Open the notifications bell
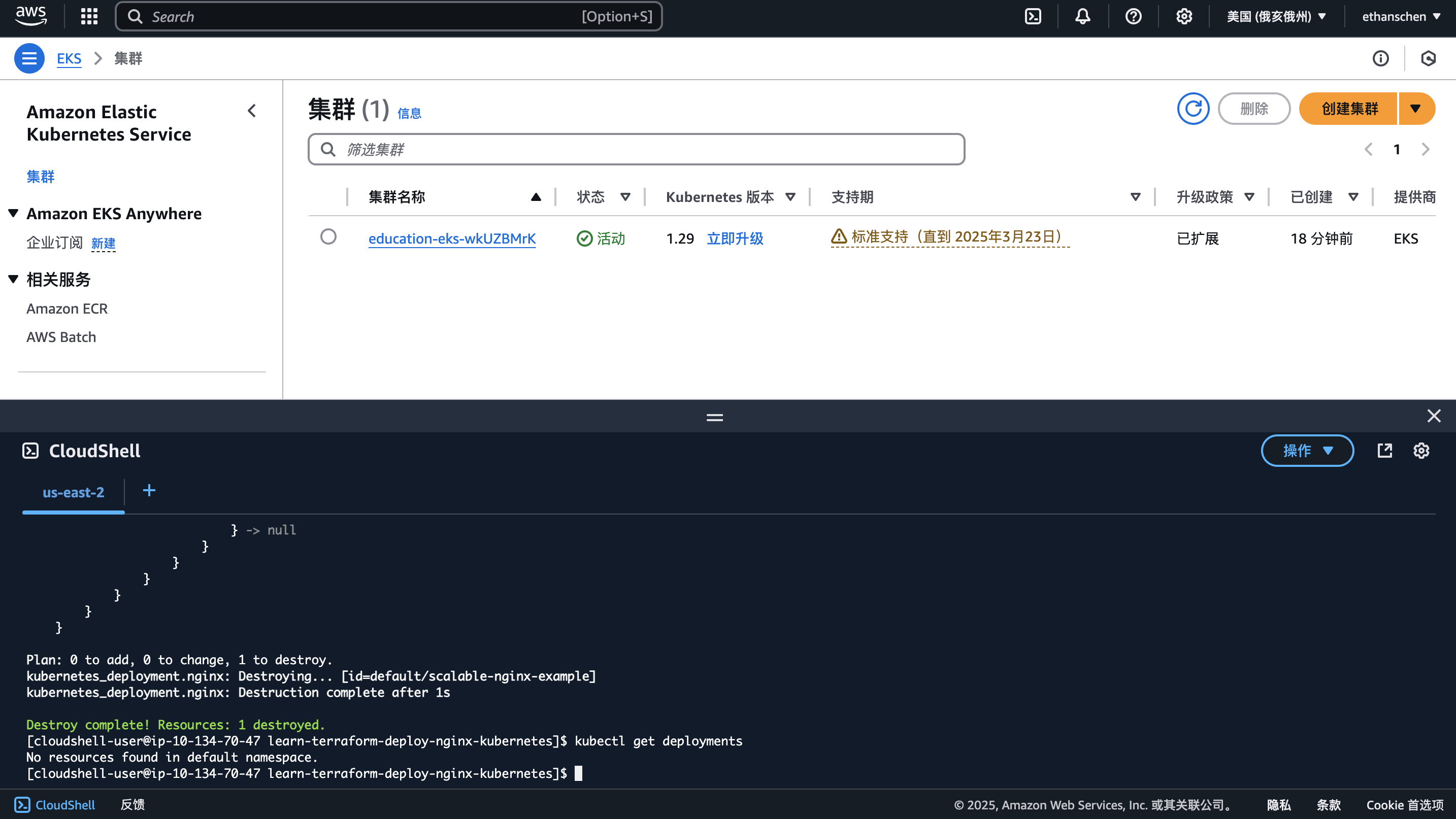The image size is (1456, 819). (1082, 16)
